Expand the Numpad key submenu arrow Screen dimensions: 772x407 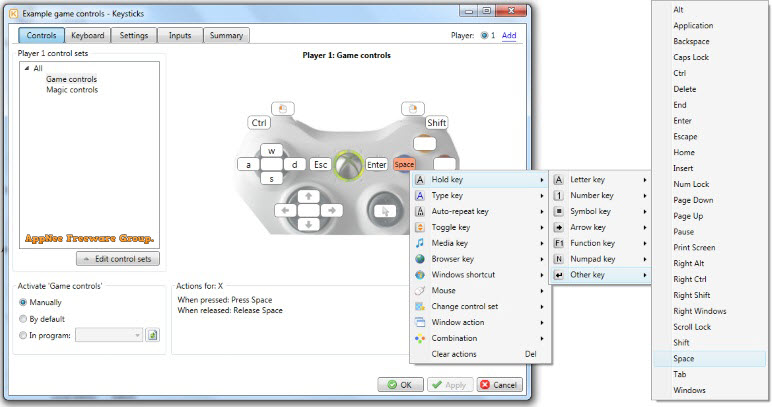tap(644, 259)
